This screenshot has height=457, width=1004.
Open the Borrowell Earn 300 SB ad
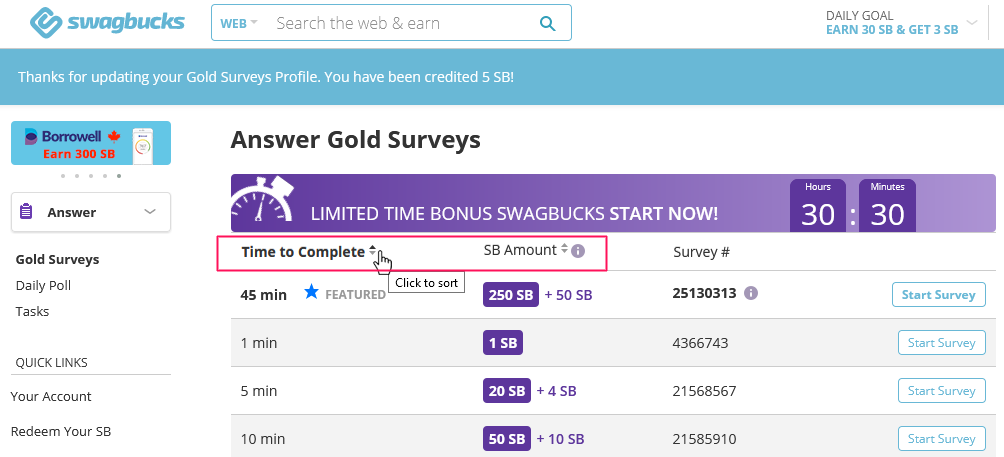tap(91, 143)
